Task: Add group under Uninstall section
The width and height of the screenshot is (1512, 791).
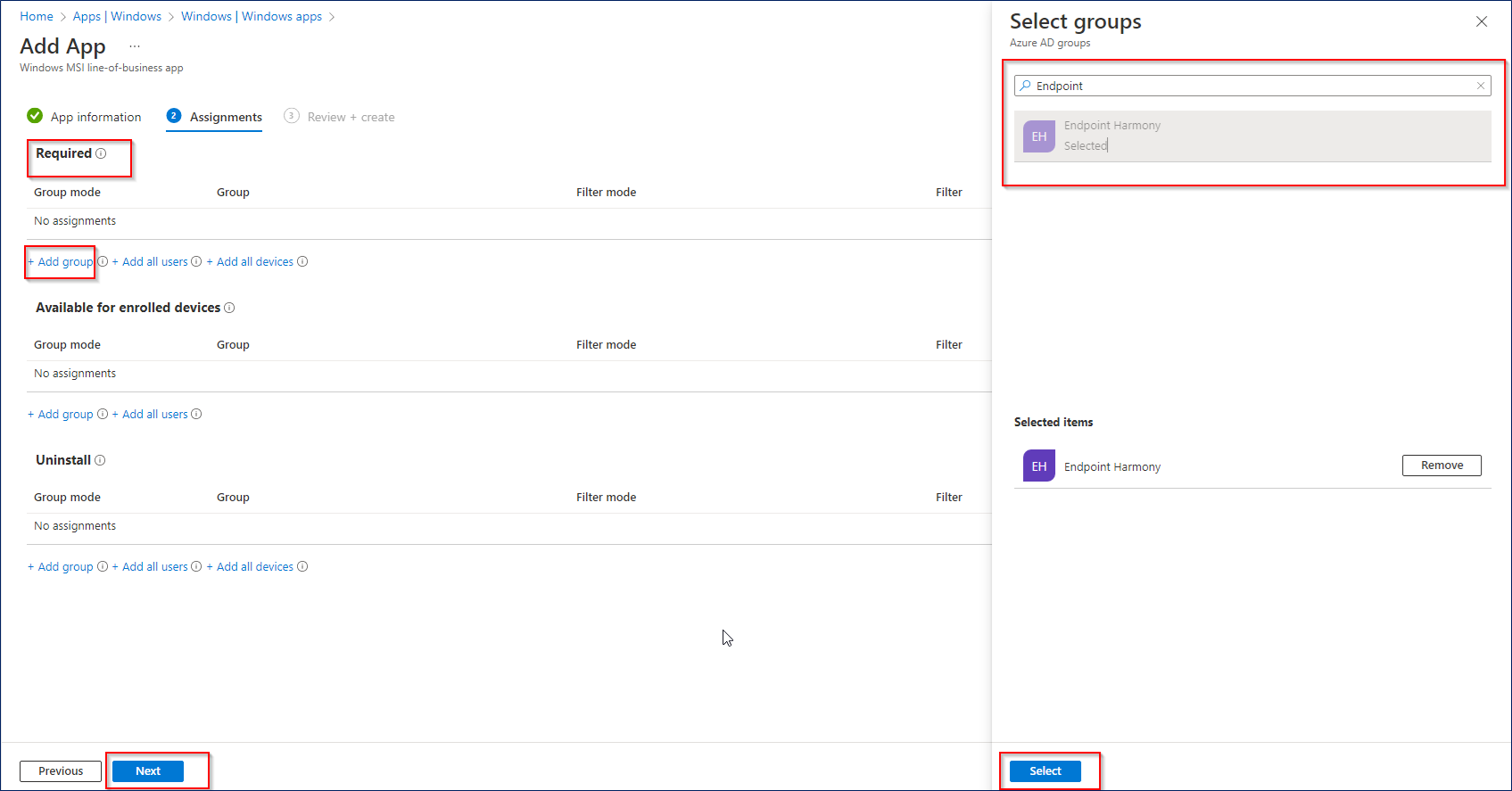Action: point(61,566)
